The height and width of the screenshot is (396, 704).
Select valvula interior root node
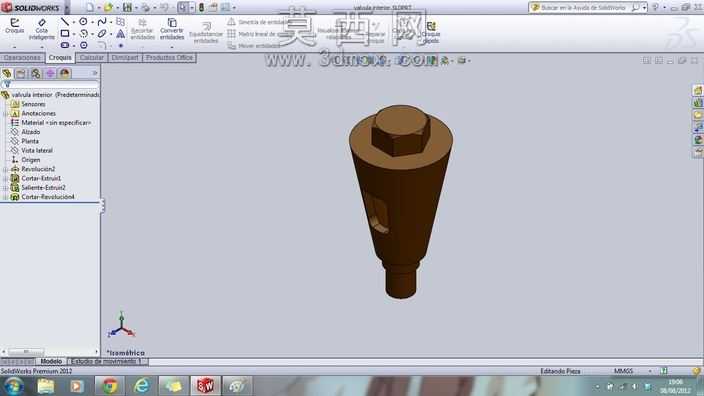50,95
